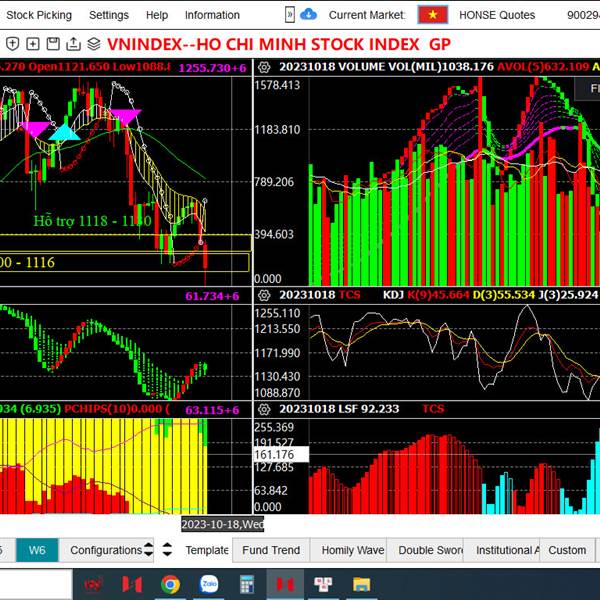Image resolution: width=600 pixels, height=600 pixels.
Task: Click the stepper arrows beside Template
Action: tap(167, 549)
